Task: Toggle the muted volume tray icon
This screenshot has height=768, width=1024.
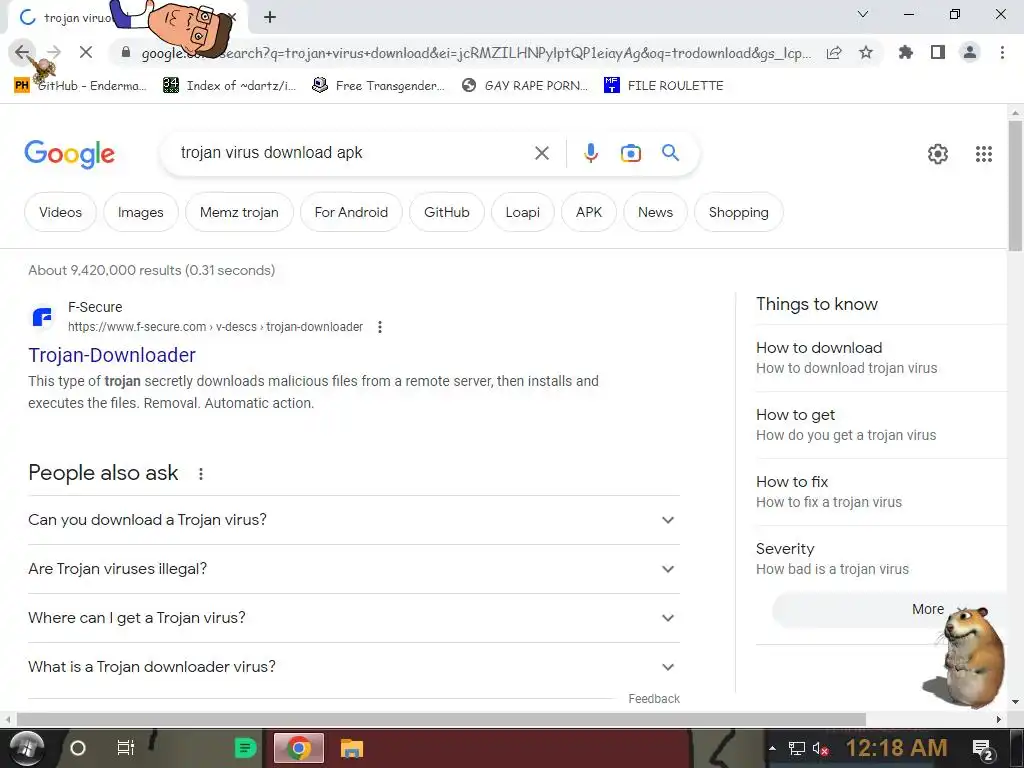Action: point(820,748)
